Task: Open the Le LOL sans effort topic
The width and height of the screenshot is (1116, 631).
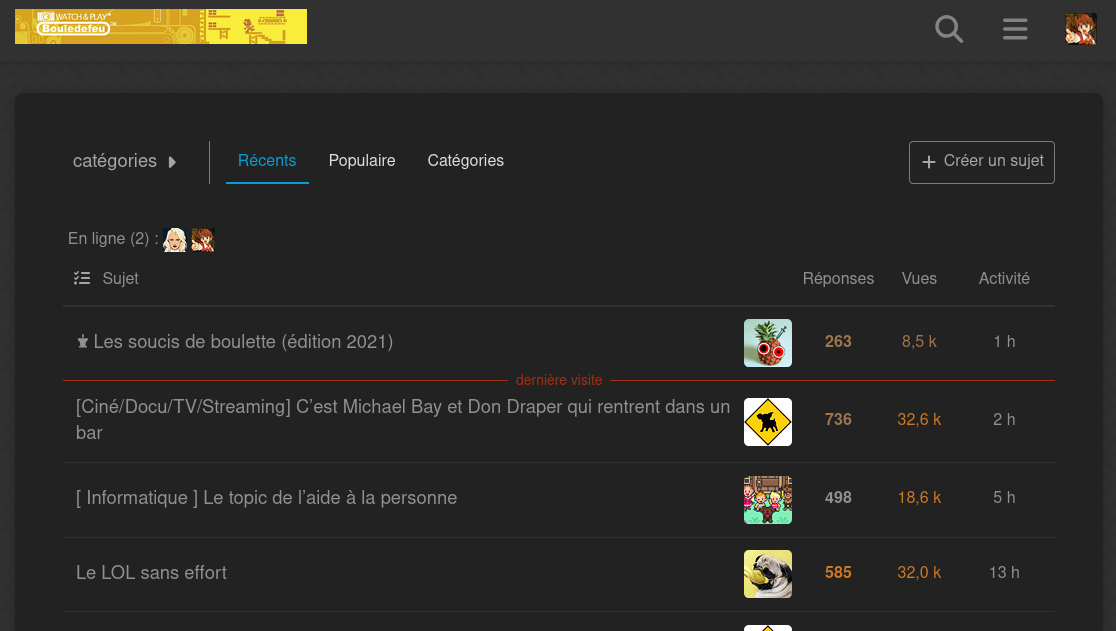Action: pyautogui.click(x=151, y=573)
